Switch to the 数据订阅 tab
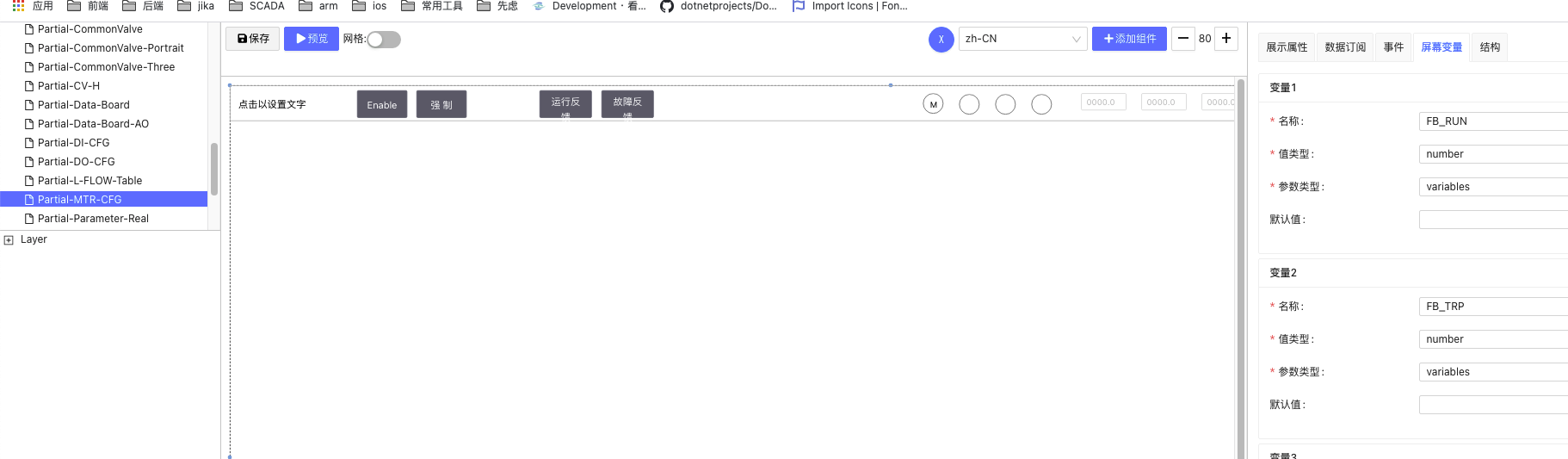The height and width of the screenshot is (459, 1568). tap(1345, 47)
